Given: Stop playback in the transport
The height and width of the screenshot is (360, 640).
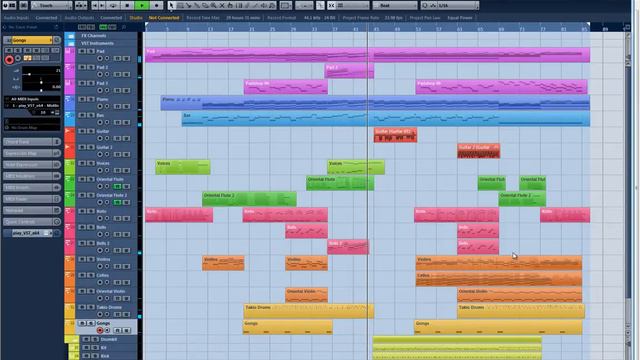Looking at the screenshot, I should coord(128,5).
